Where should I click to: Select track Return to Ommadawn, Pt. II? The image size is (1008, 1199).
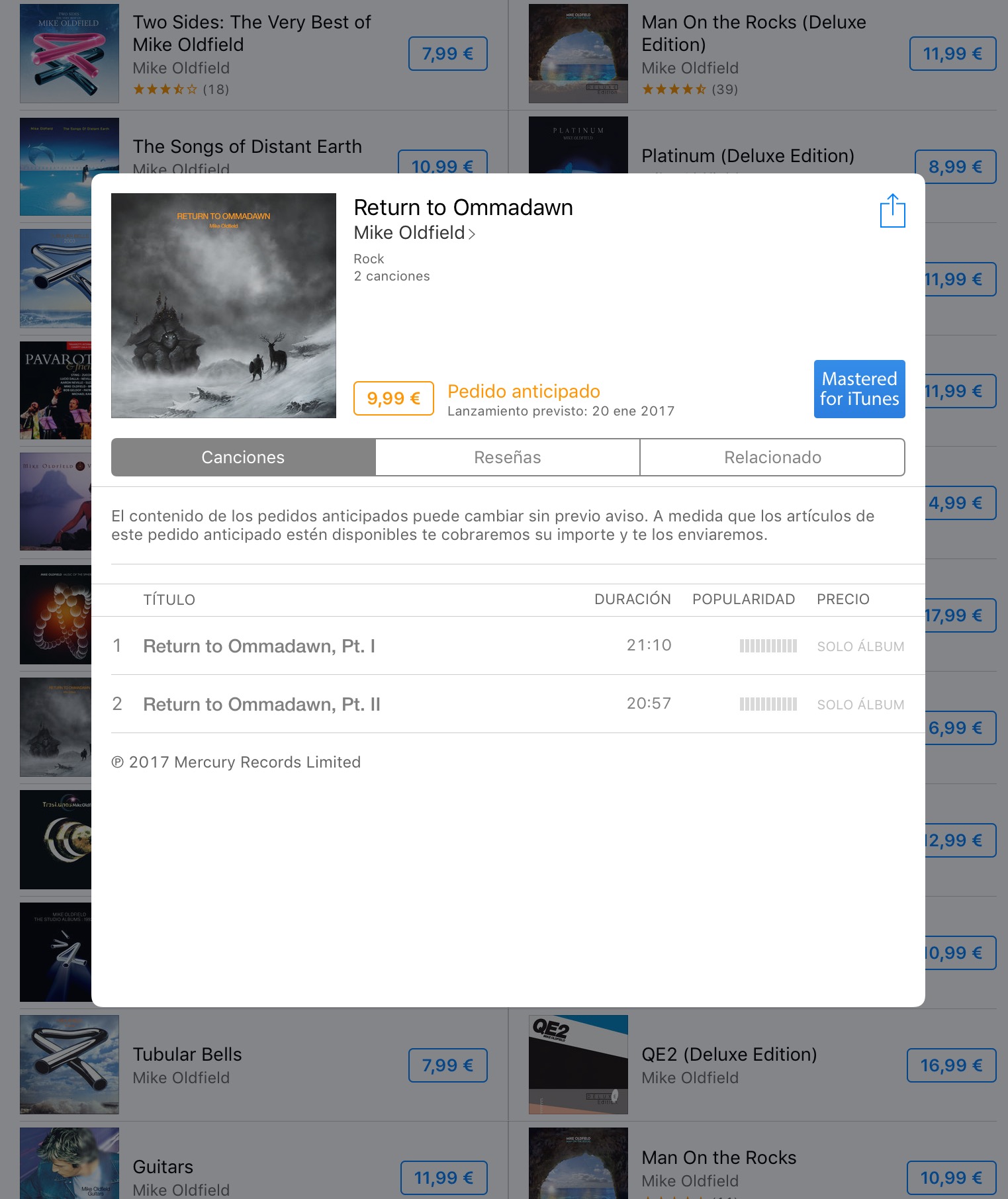click(508, 704)
